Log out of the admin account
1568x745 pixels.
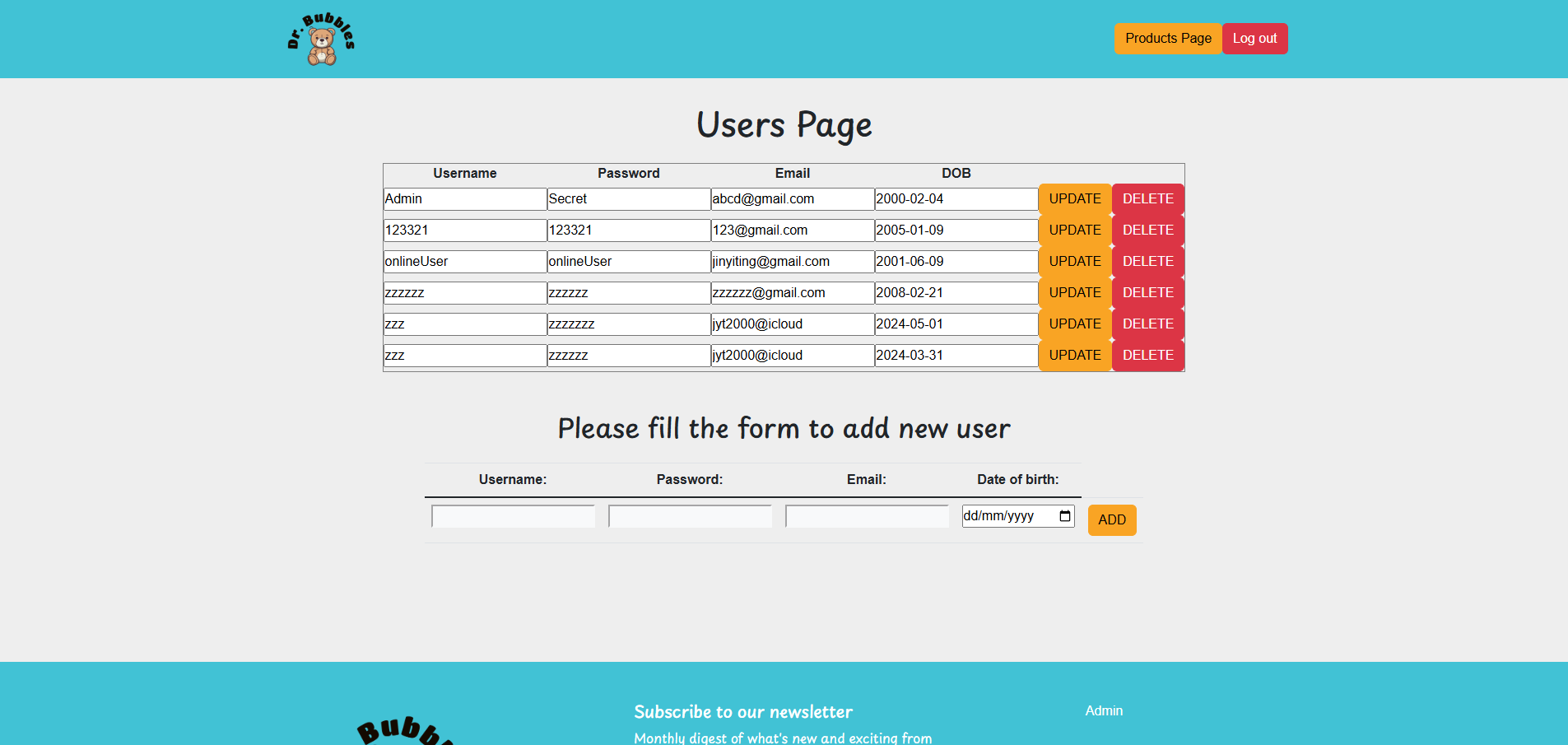coord(1254,38)
